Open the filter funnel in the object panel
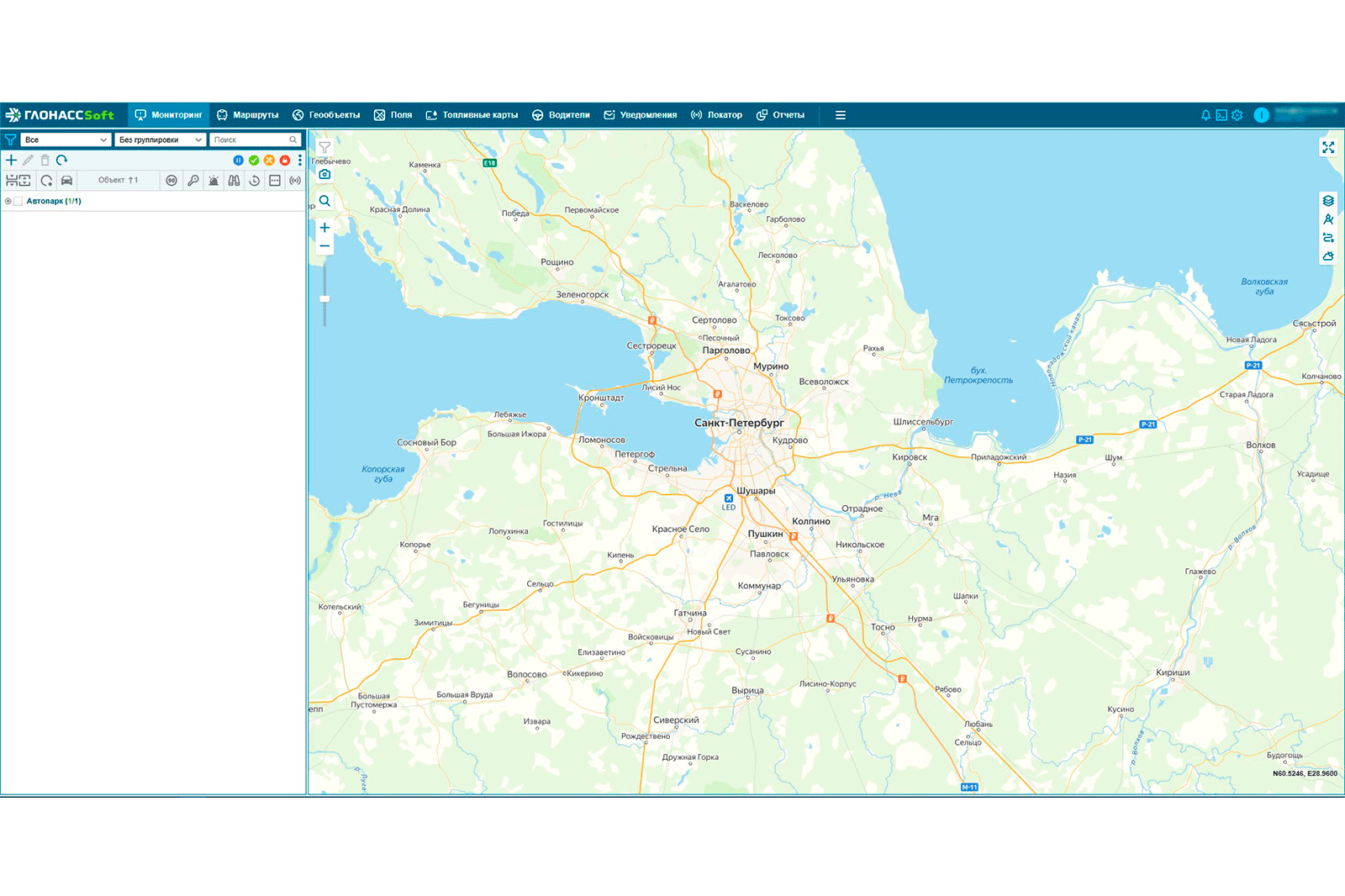 (x=11, y=140)
